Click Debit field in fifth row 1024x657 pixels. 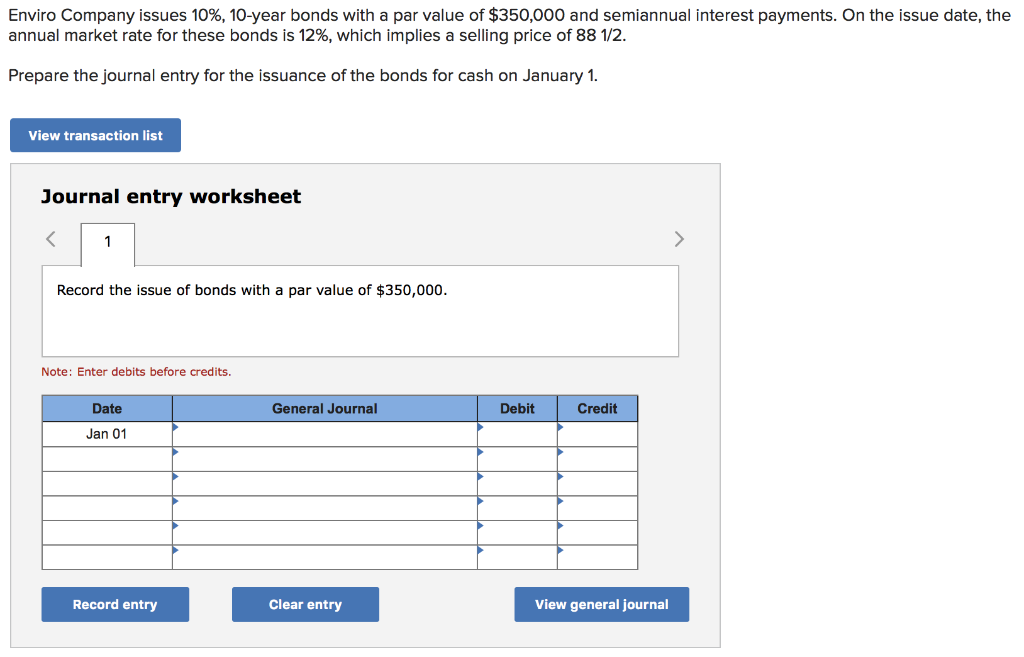(517, 533)
